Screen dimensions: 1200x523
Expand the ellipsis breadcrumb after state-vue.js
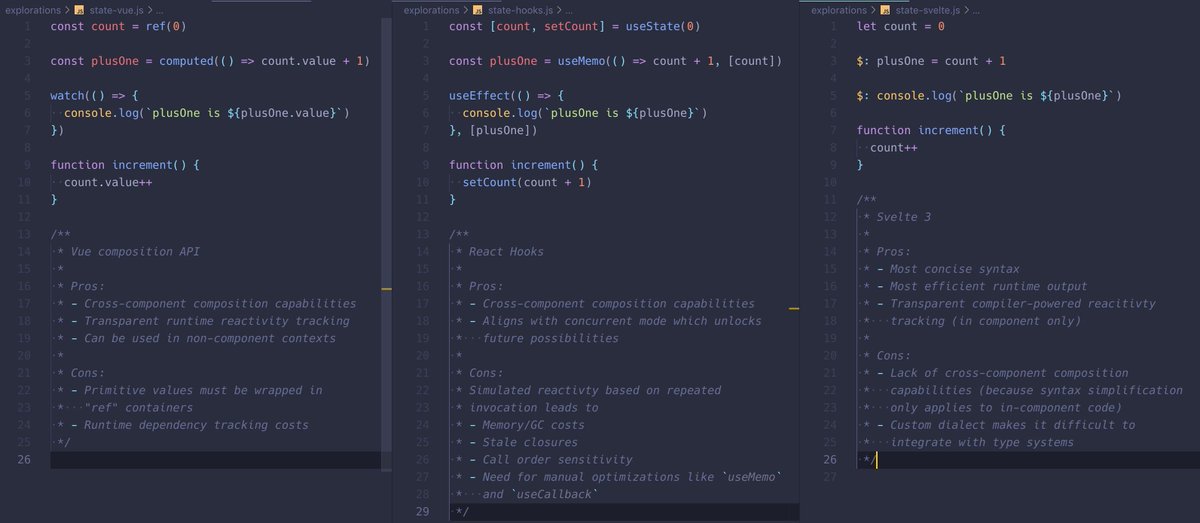pyautogui.click(x=159, y=11)
